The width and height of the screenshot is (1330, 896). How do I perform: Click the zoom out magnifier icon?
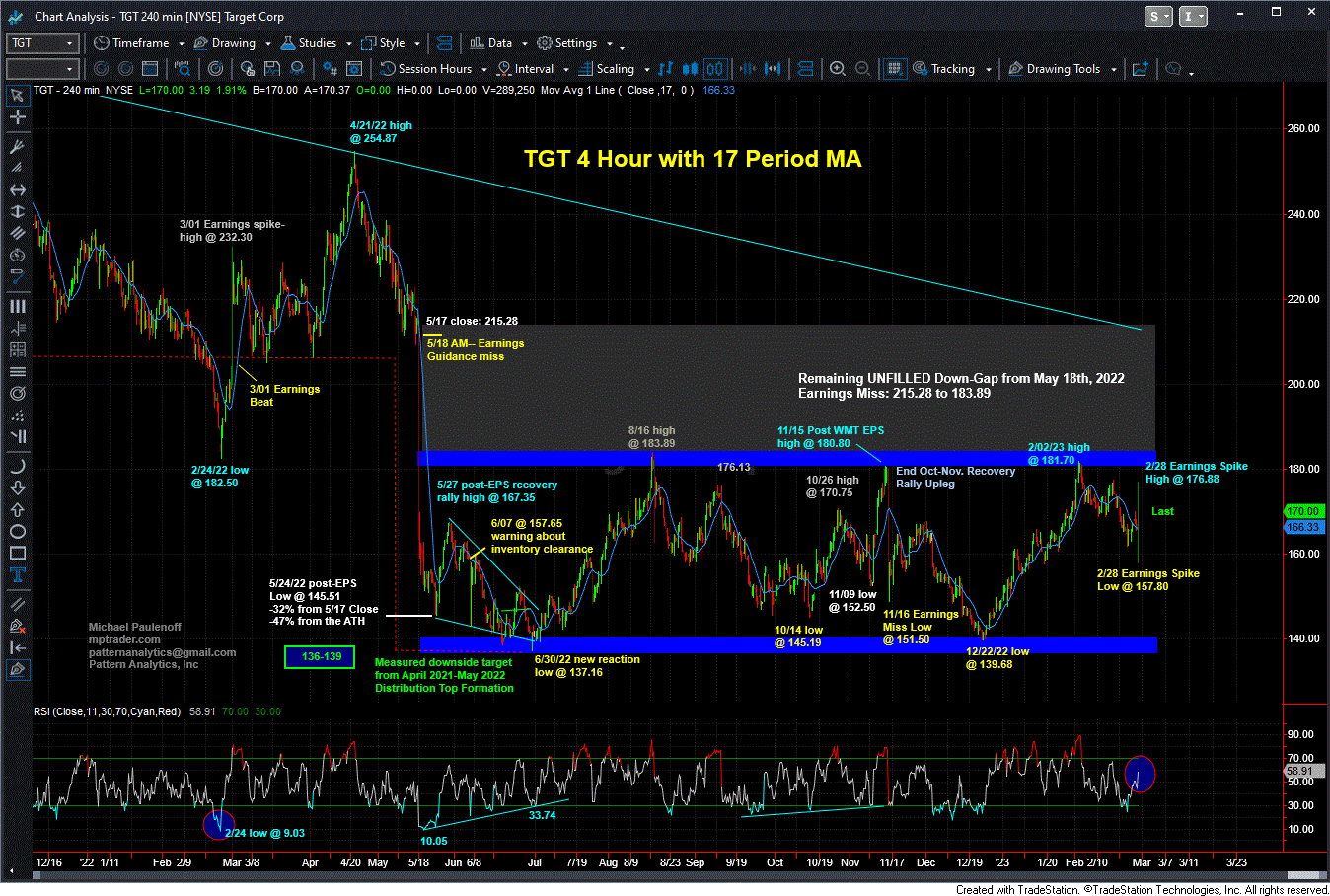click(x=862, y=69)
